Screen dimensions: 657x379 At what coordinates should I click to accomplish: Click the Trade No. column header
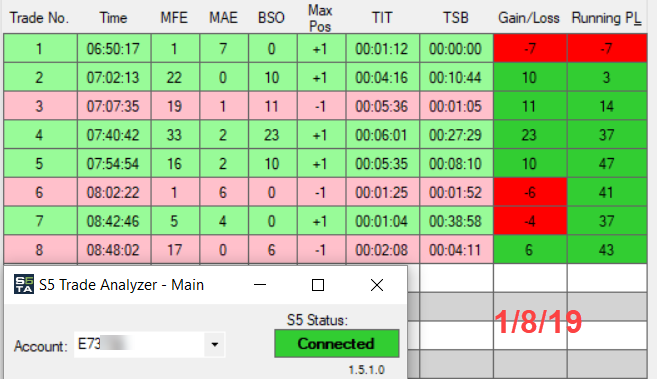pyautogui.click(x=39, y=18)
